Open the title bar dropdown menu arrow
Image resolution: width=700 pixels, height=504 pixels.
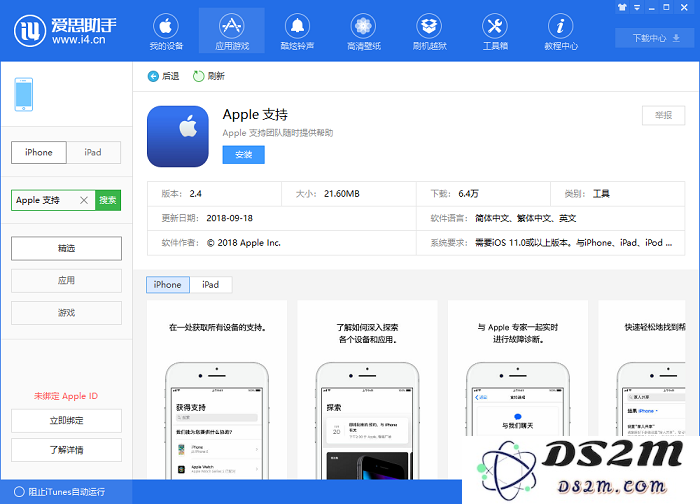click(637, 7)
